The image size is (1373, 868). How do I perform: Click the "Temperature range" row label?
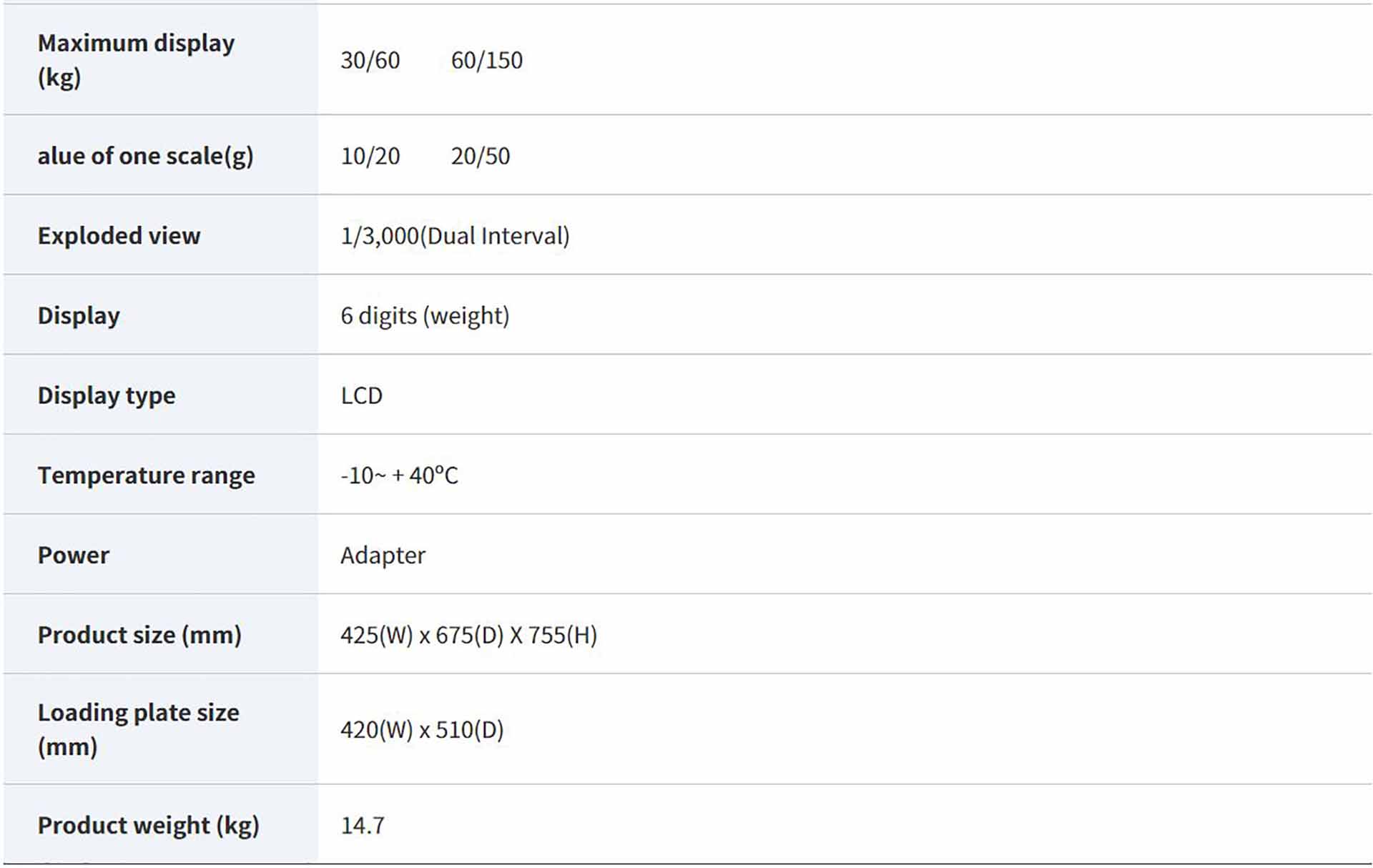[x=146, y=475]
